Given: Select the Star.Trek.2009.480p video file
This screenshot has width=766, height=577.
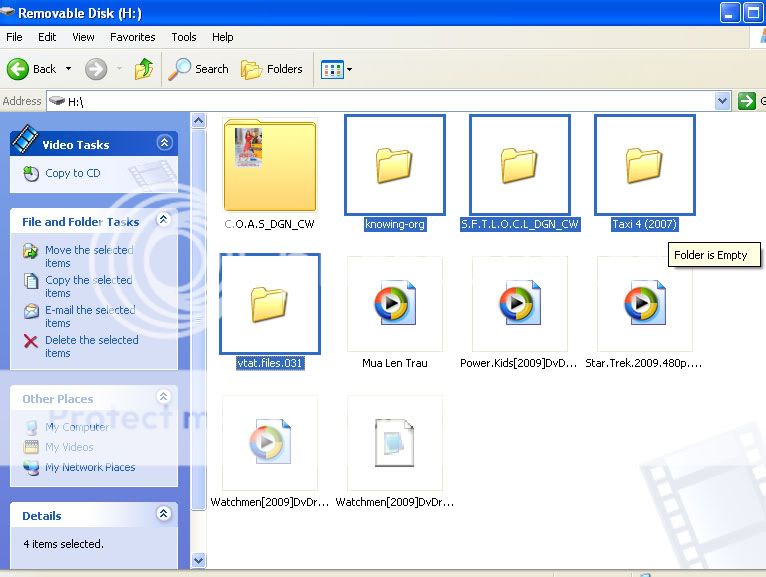Looking at the screenshot, I should point(644,303).
